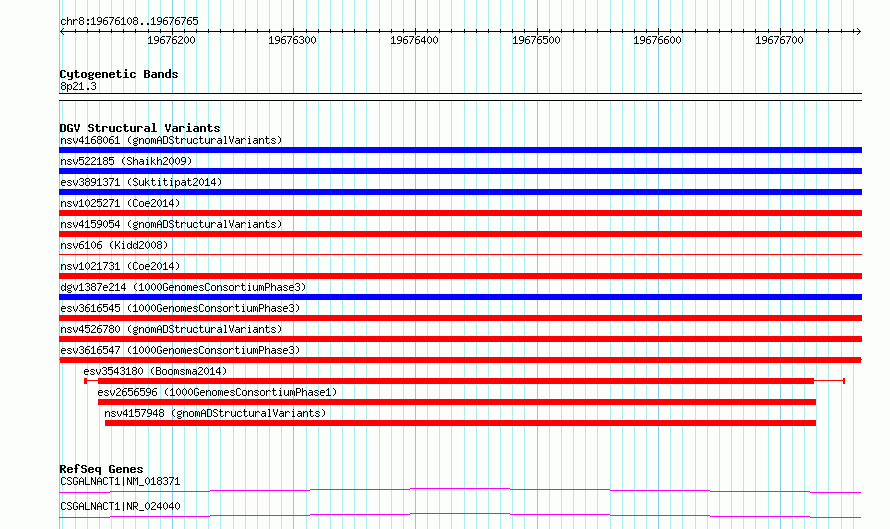Image resolution: width=890 pixels, height=529 pixels.
Task: Click ruler position 19676300
Action: [x=292, y=40]
